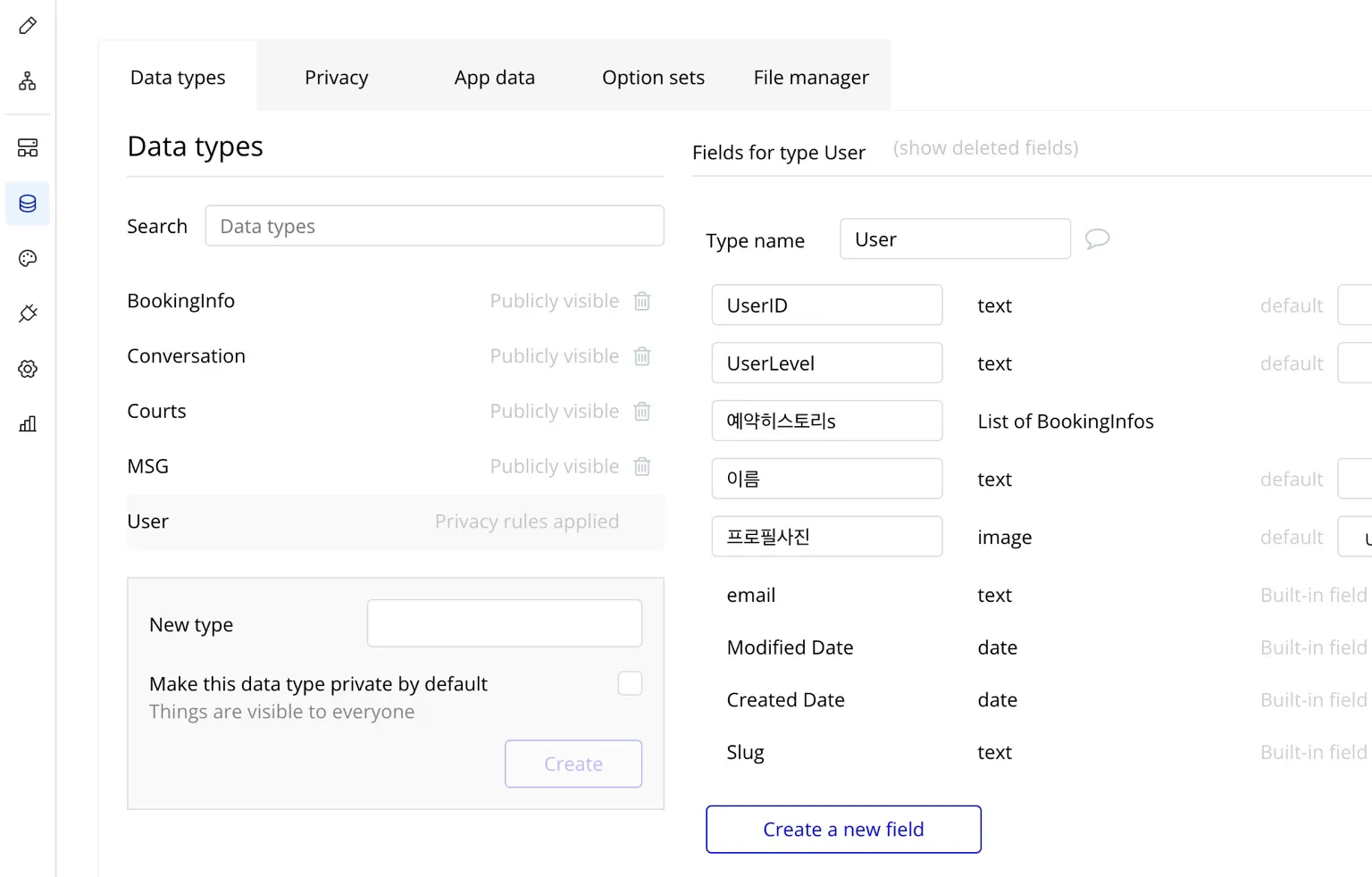Check Make this data type private by default
Viewport: 1372px width, 877px height.
[x=630, y=683]
